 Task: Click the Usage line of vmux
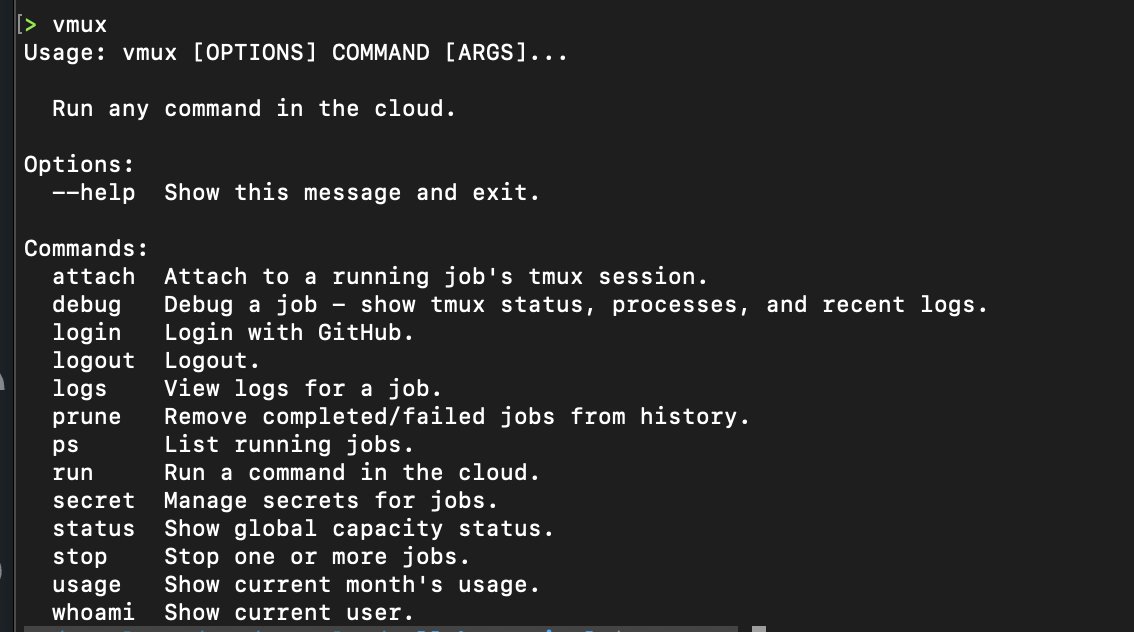pyautogui.click(x=295, y=51)
